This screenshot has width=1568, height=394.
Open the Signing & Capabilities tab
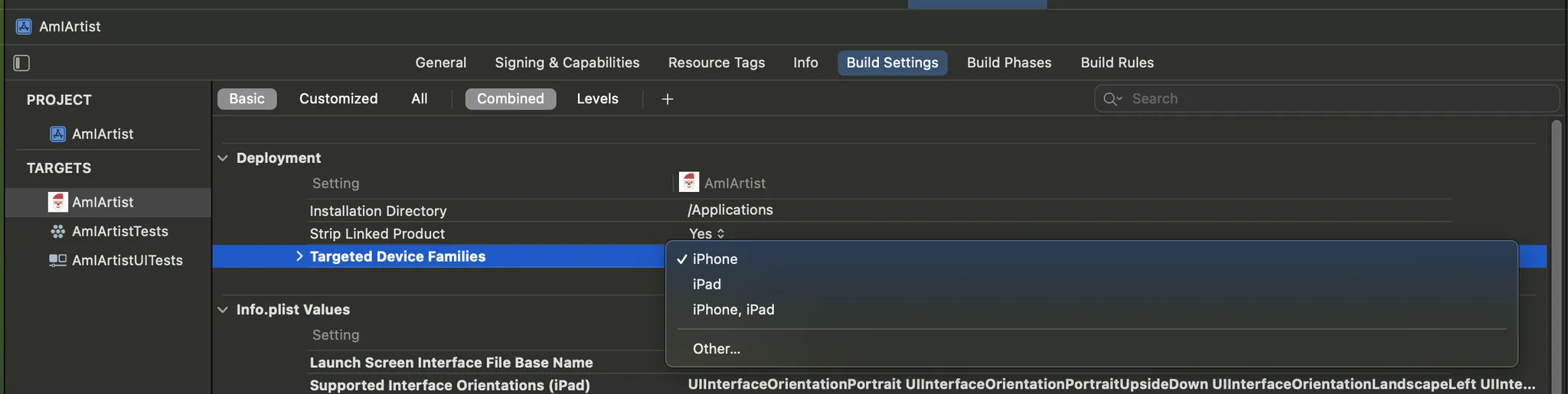pyautogui.click(x=567, y=63)
